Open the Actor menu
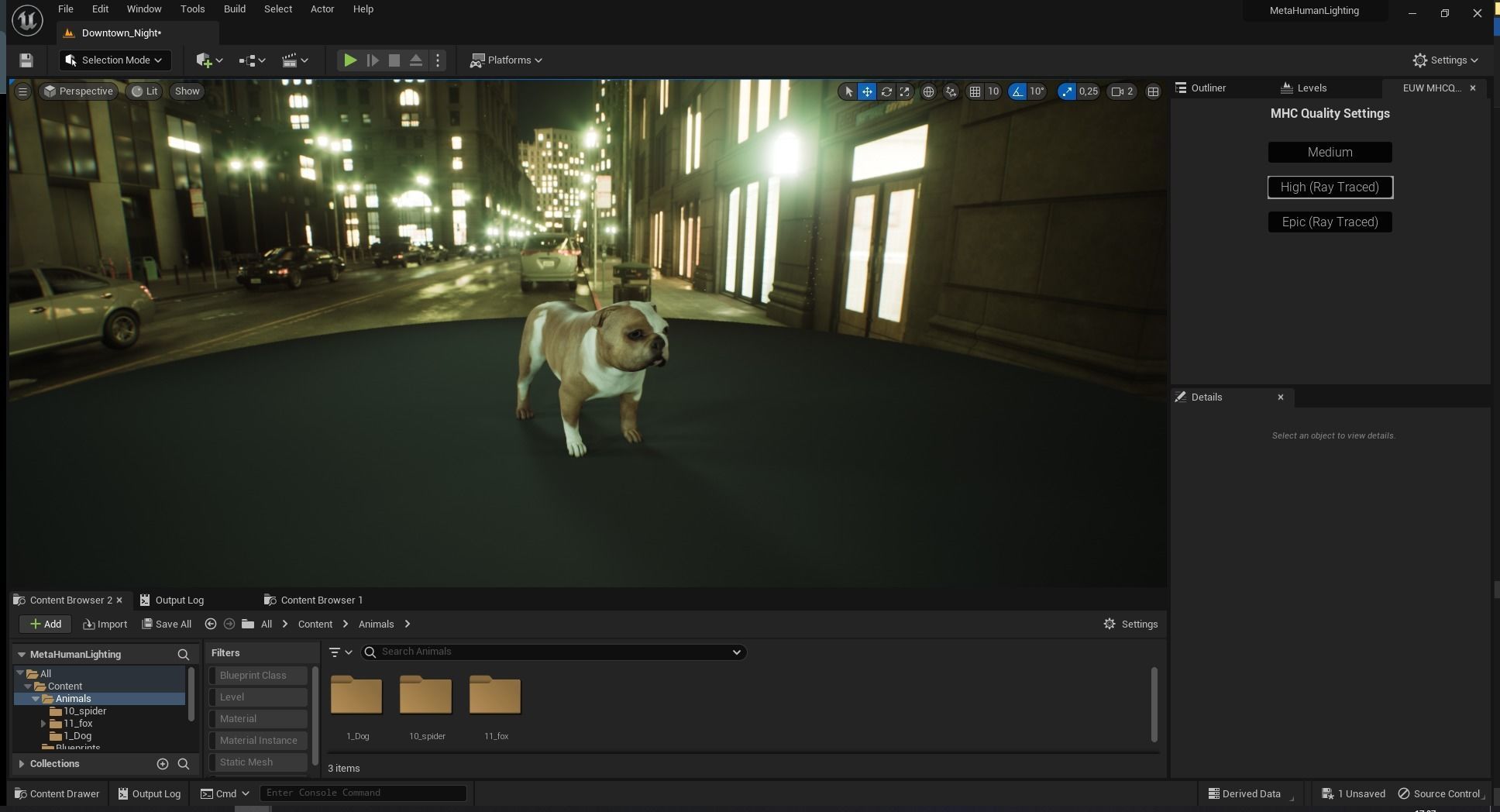 pos(322,9)
